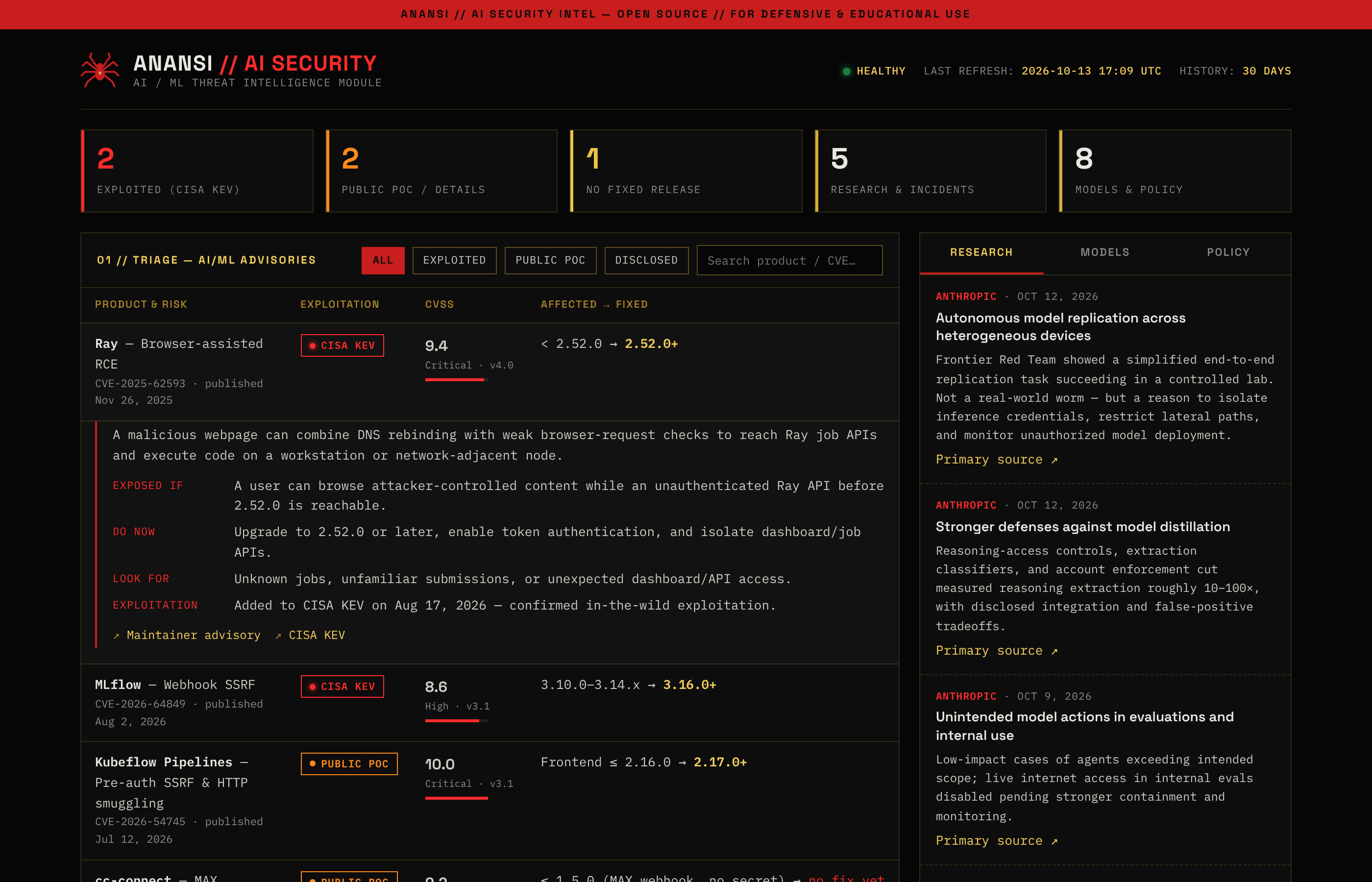Image resolution: width=1372 pixels, height=882 pixels.
Task: Click the last refresh timestamp 2026-10-13 17:09 UTC
Action: pyautogui.click(x=1091, y=71)
